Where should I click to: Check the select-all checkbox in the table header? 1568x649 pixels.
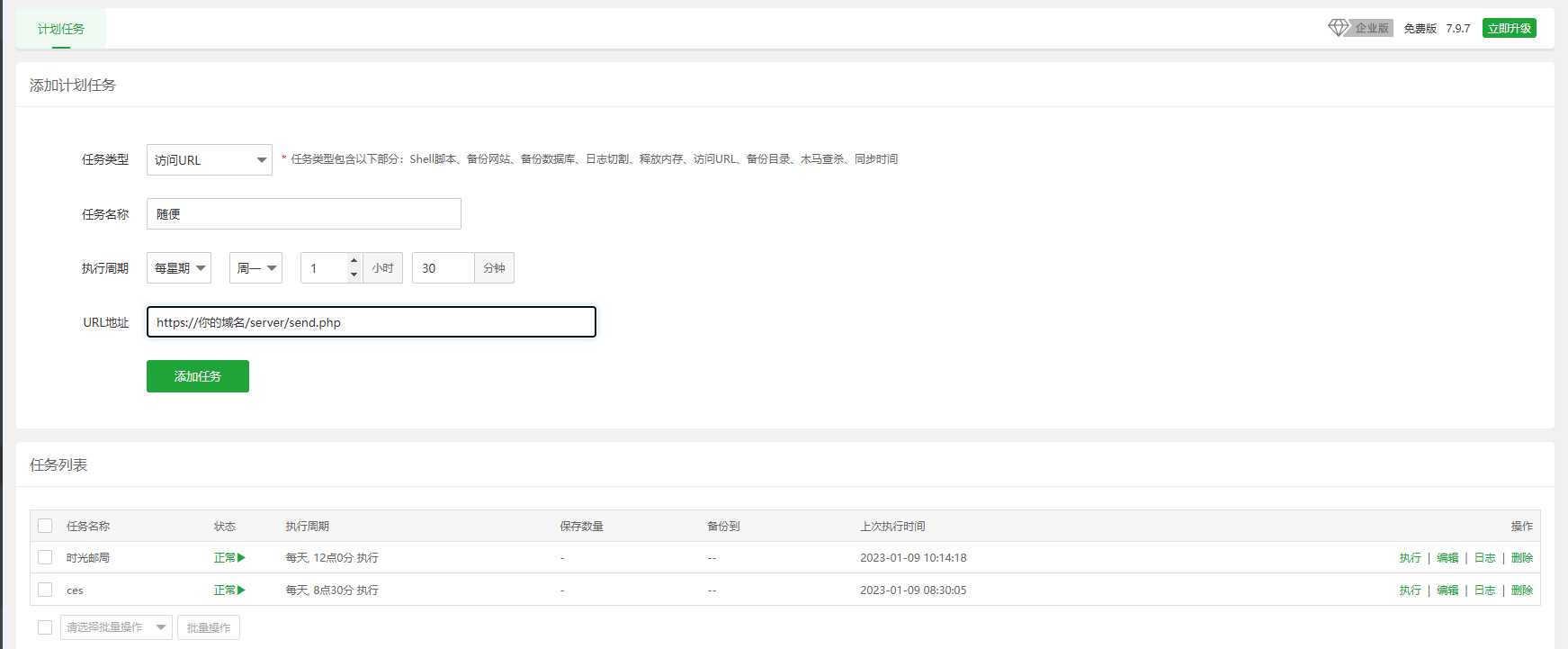point(45,526)
